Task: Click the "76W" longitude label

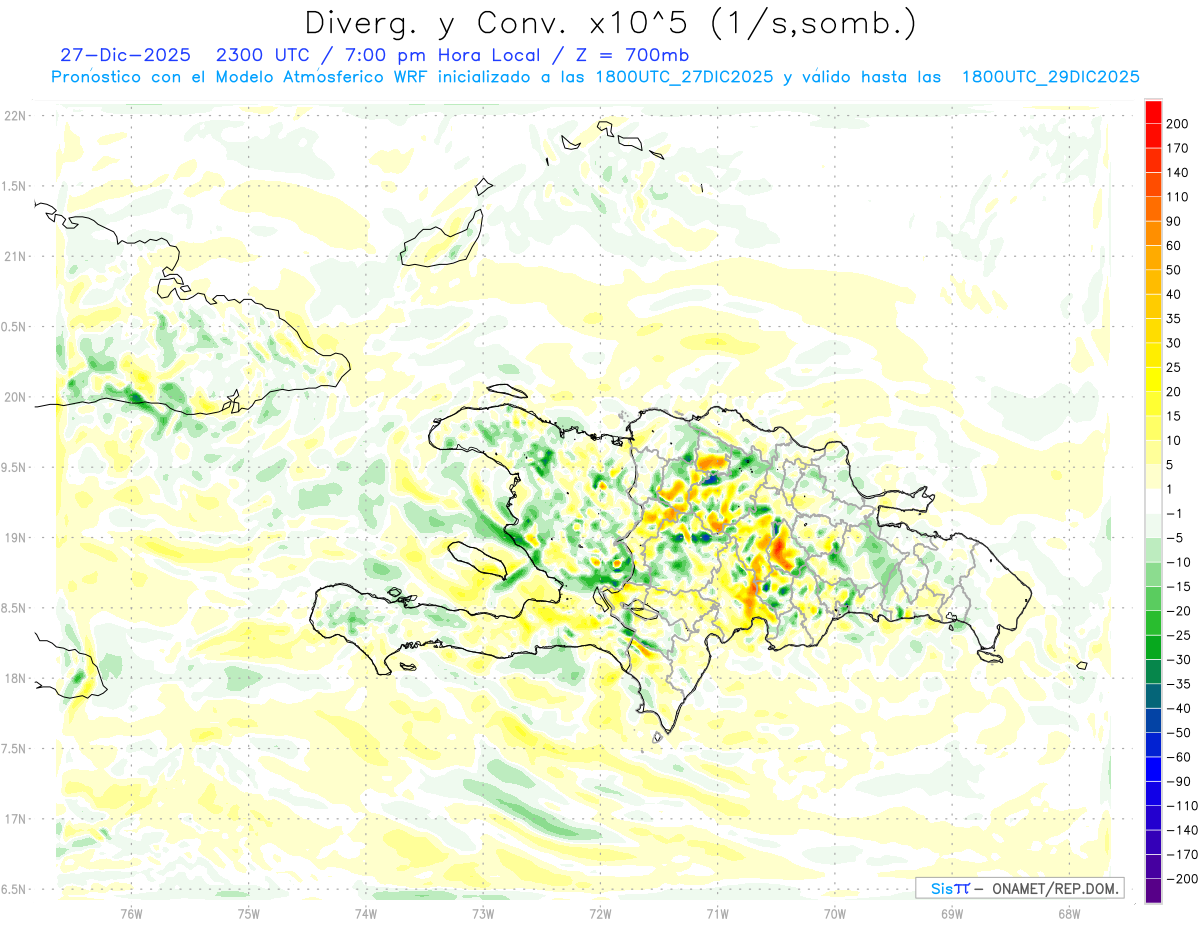Action: 131,913
